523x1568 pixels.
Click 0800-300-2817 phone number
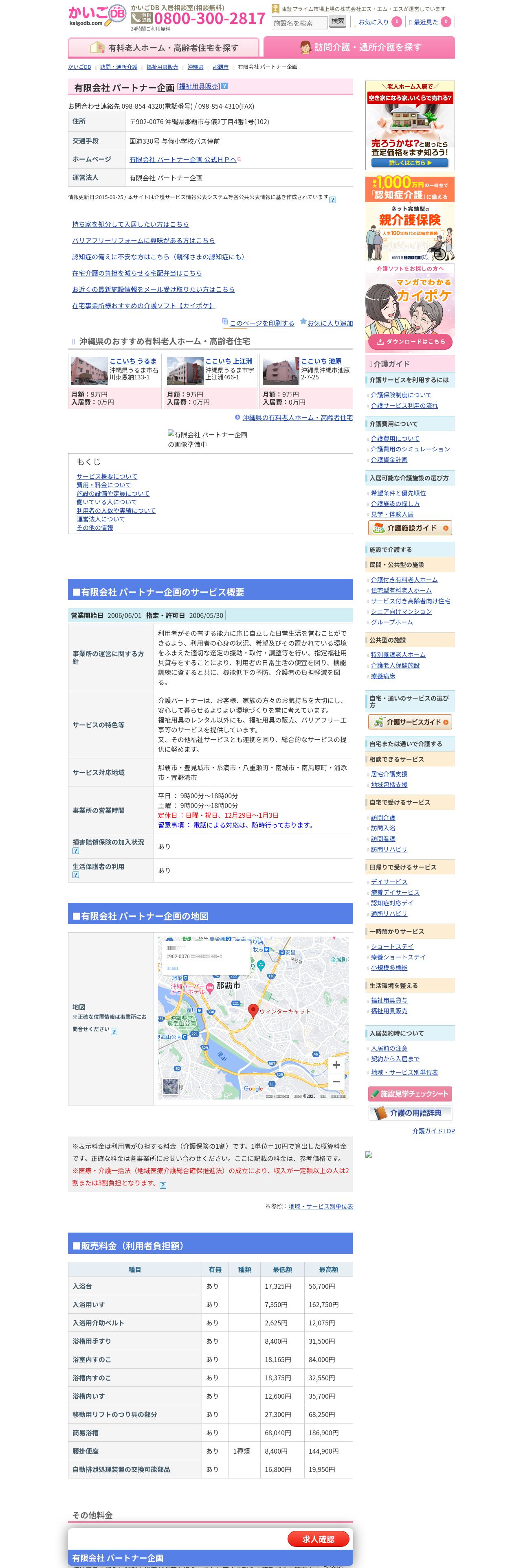(x=209, y=19)
